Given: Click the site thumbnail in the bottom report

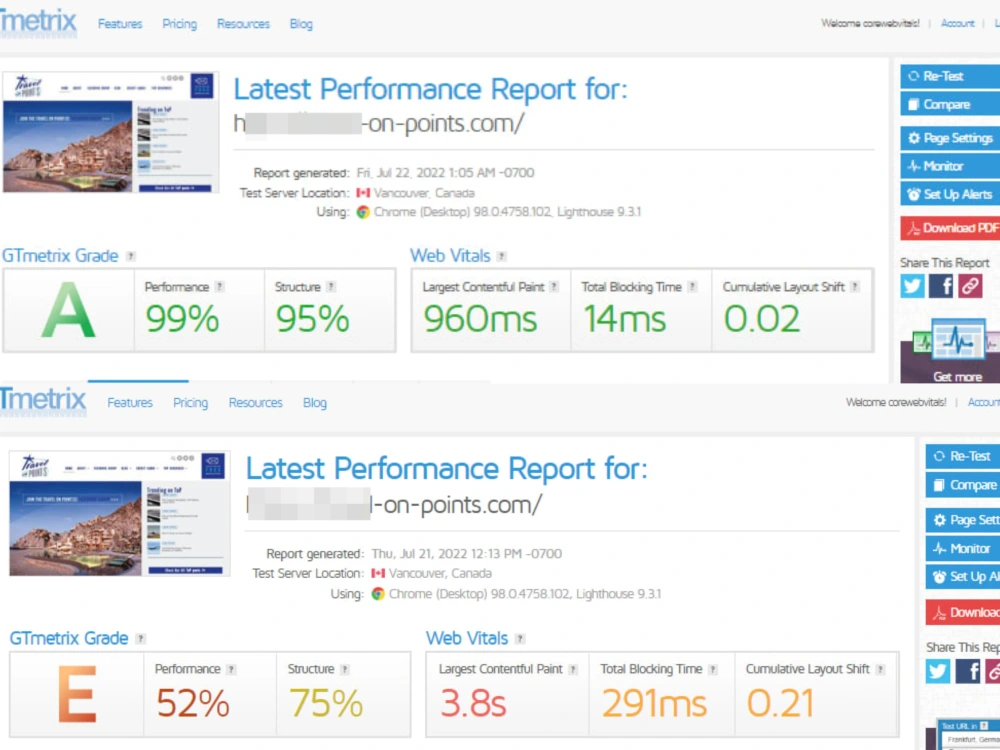Looking at the screenshot, I should (x=119, y=513).
